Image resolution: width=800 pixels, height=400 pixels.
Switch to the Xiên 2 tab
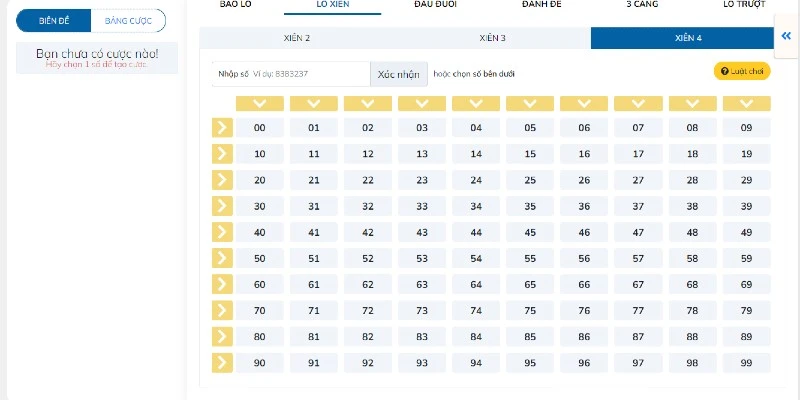click(297, 39)
